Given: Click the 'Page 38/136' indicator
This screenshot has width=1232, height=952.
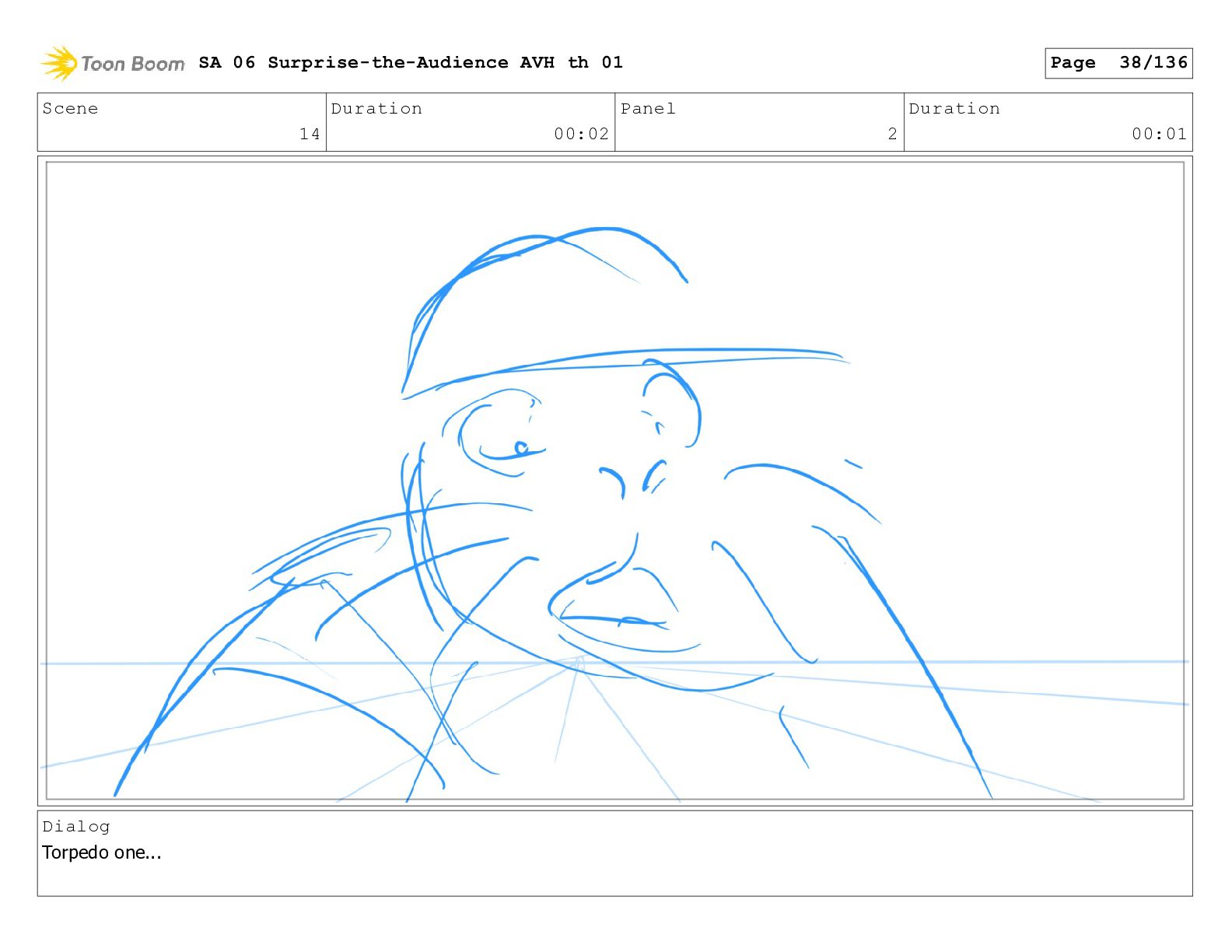Looking at the screenshot, I should click(1118, 63).
